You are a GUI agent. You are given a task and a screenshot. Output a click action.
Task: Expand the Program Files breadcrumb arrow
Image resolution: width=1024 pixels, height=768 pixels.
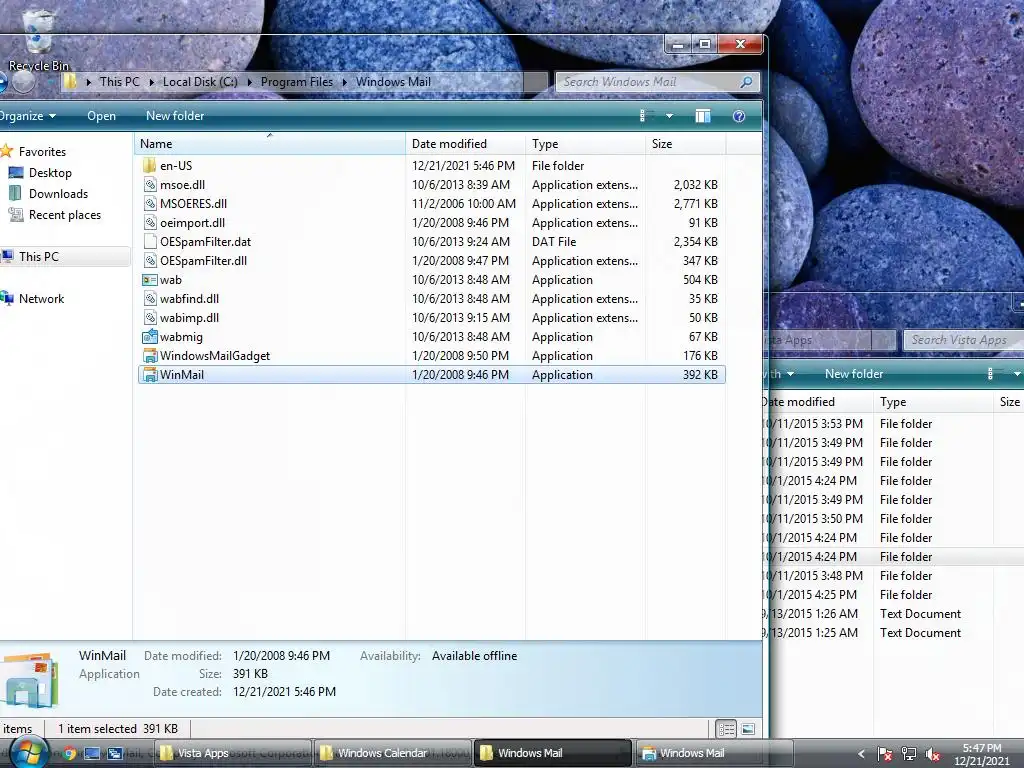[344, 82]
